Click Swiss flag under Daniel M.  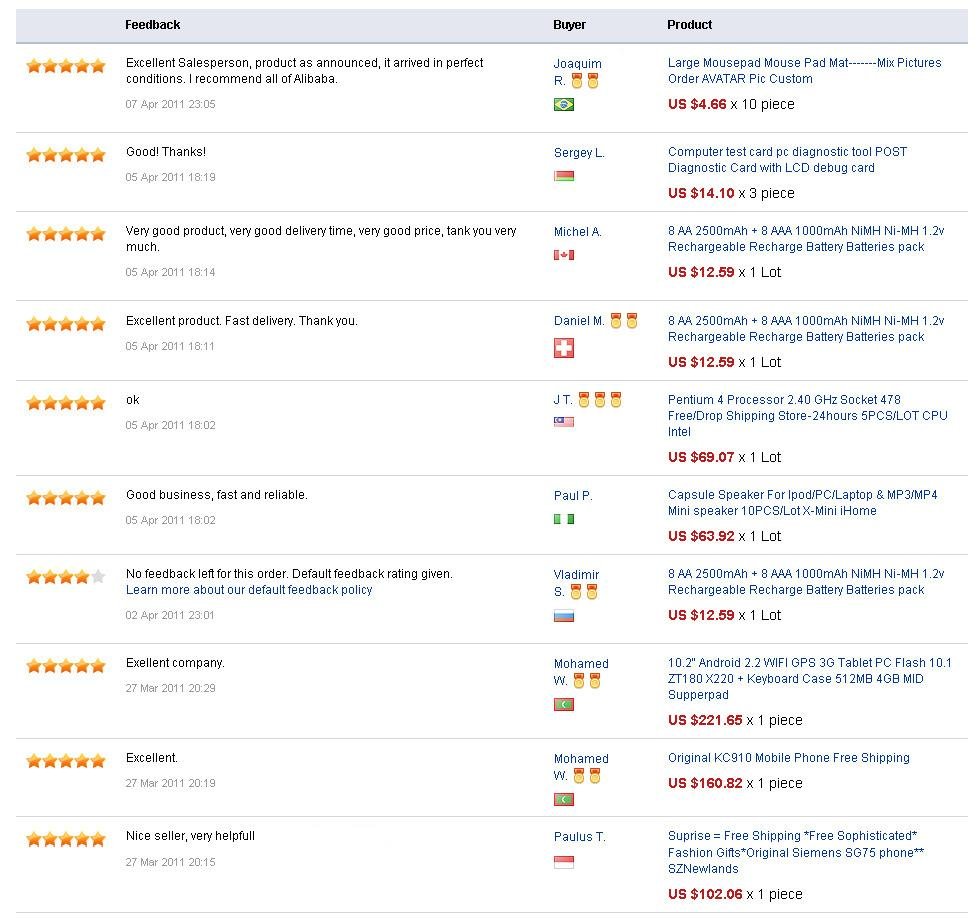click(x=564, y=348)
